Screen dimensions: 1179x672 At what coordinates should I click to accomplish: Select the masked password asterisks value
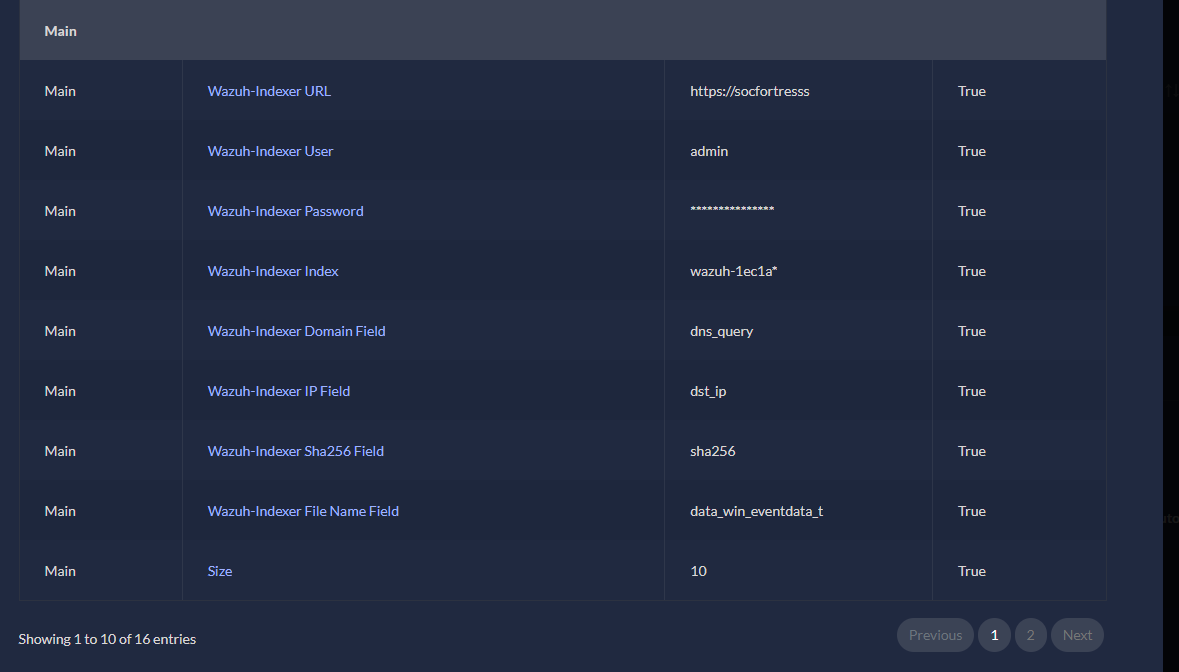click(732, 210)
